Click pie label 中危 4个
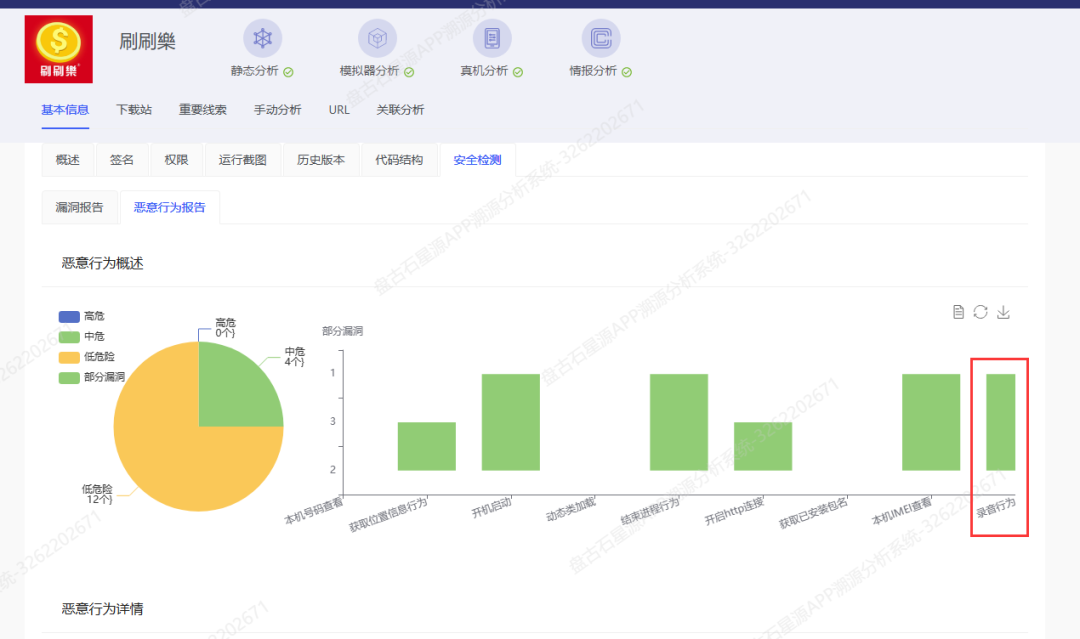Image resolution: width=1080 pixels, height=639 pixels. pos(295,356)
